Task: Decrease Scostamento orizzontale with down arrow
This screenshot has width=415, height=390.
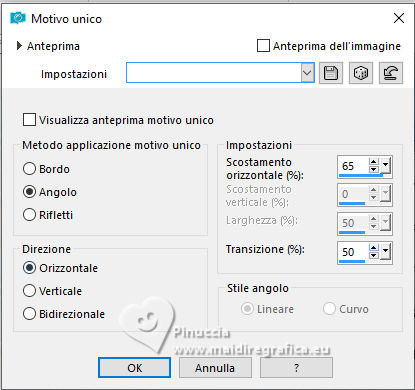Action: (374, 169)
